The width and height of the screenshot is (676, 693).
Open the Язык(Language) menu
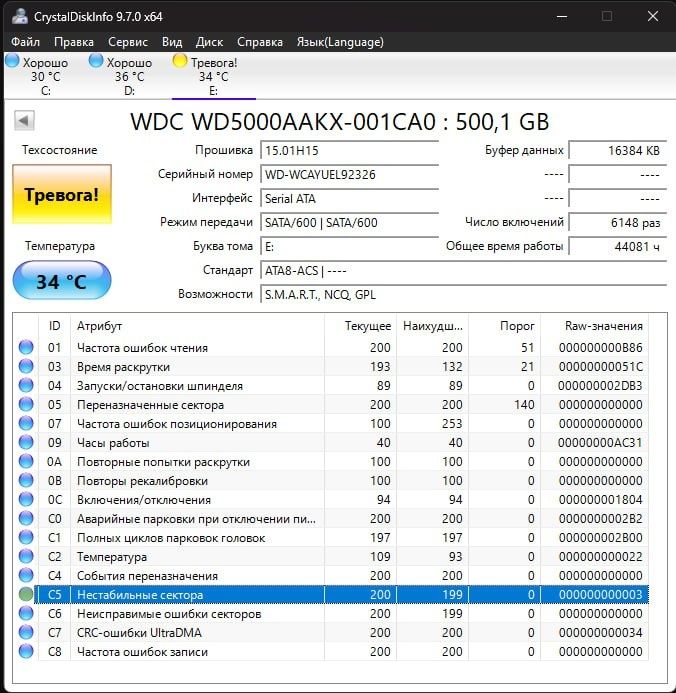pyautogui.click(x=340, y=42)
